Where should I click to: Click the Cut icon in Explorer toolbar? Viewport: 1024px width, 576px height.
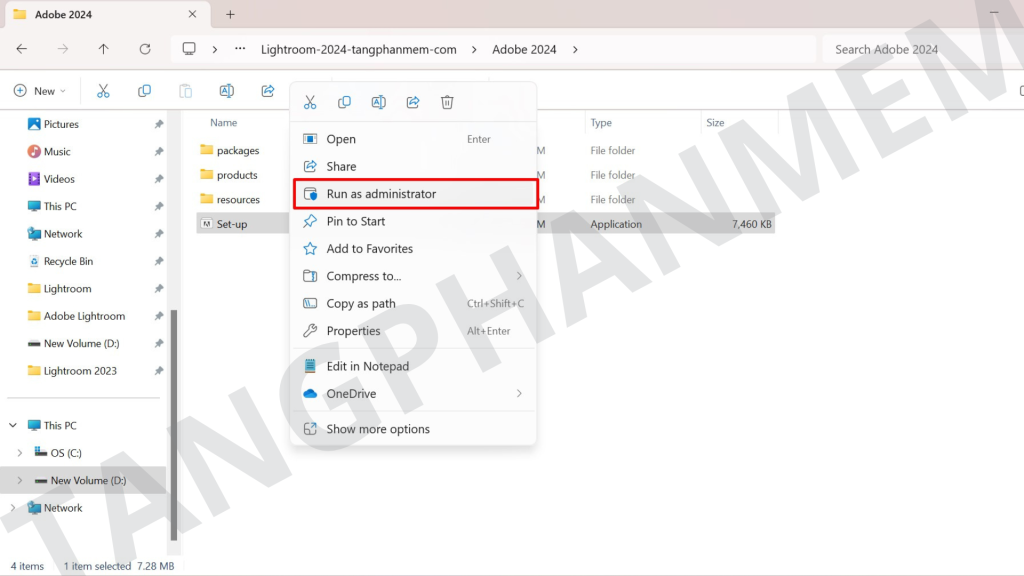pyautogui.click(x=103, y=91)
